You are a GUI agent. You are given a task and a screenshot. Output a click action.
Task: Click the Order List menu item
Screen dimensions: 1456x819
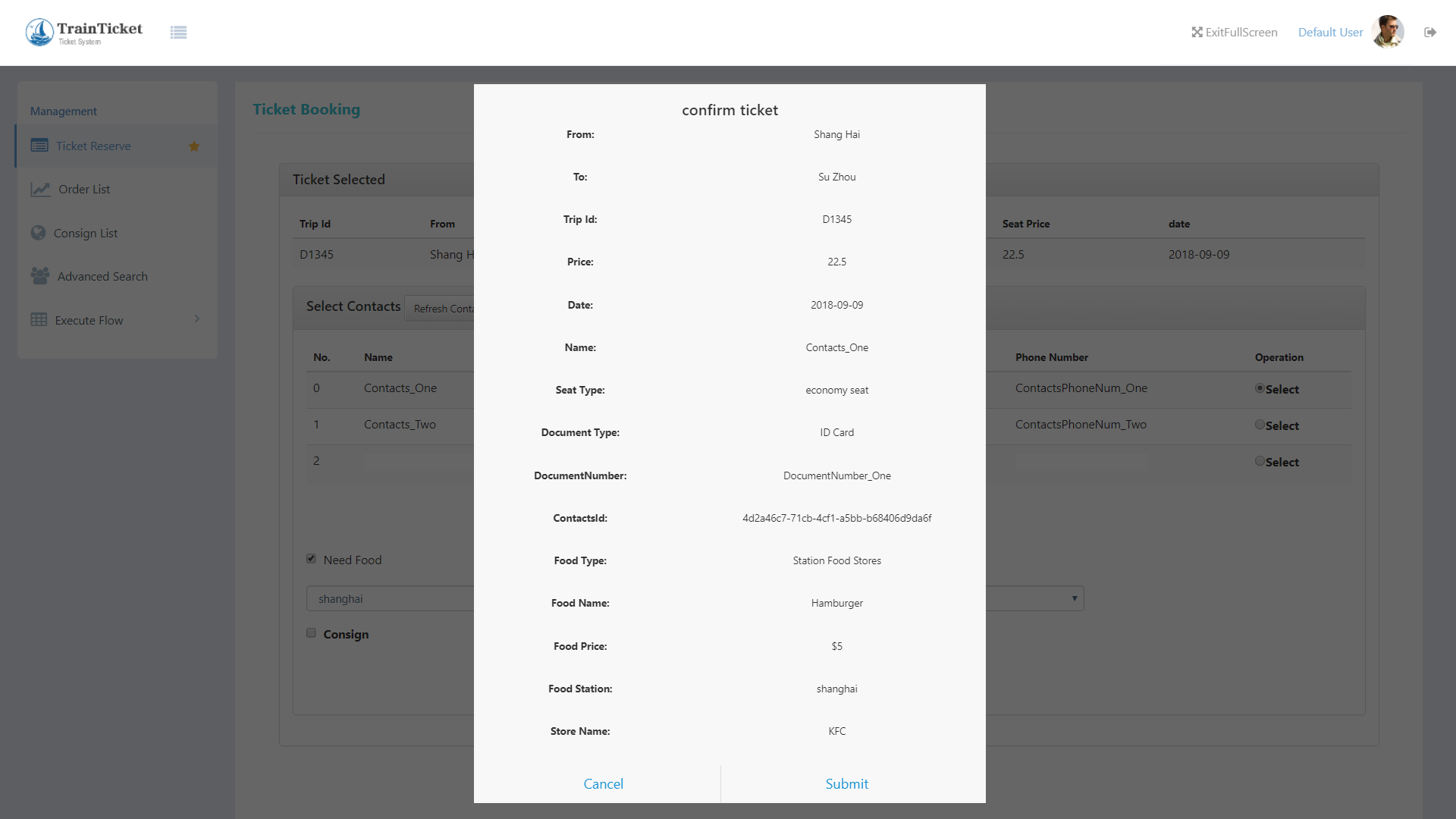pos(84,189)
